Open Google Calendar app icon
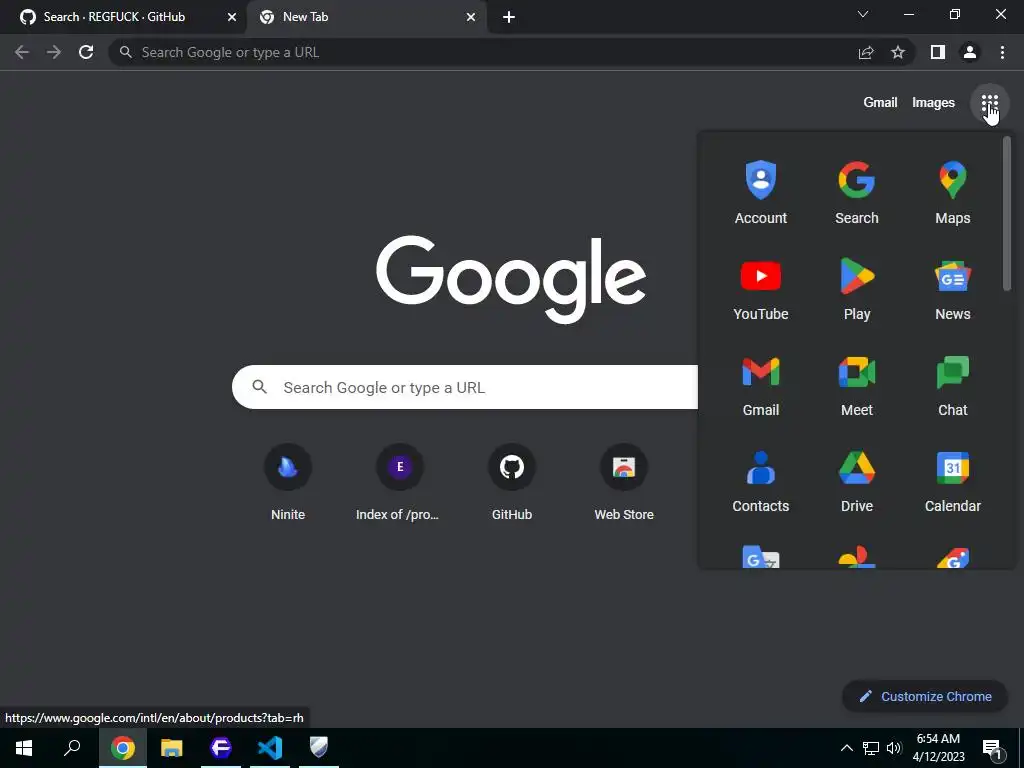The width and height of the screenshot is (1024, 768). (x=953, y=481)
